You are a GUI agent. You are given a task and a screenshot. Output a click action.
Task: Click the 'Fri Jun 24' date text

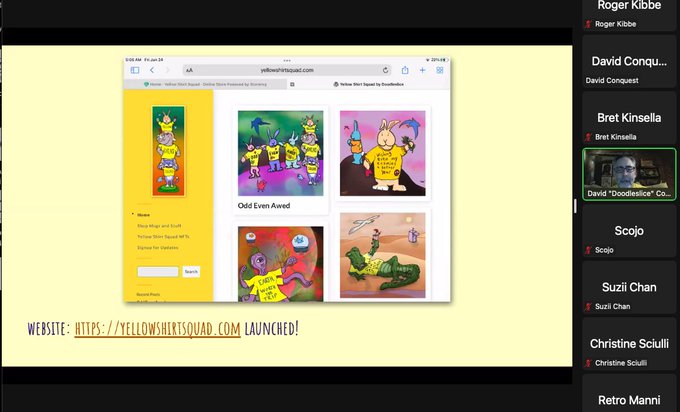click(154, 60)
